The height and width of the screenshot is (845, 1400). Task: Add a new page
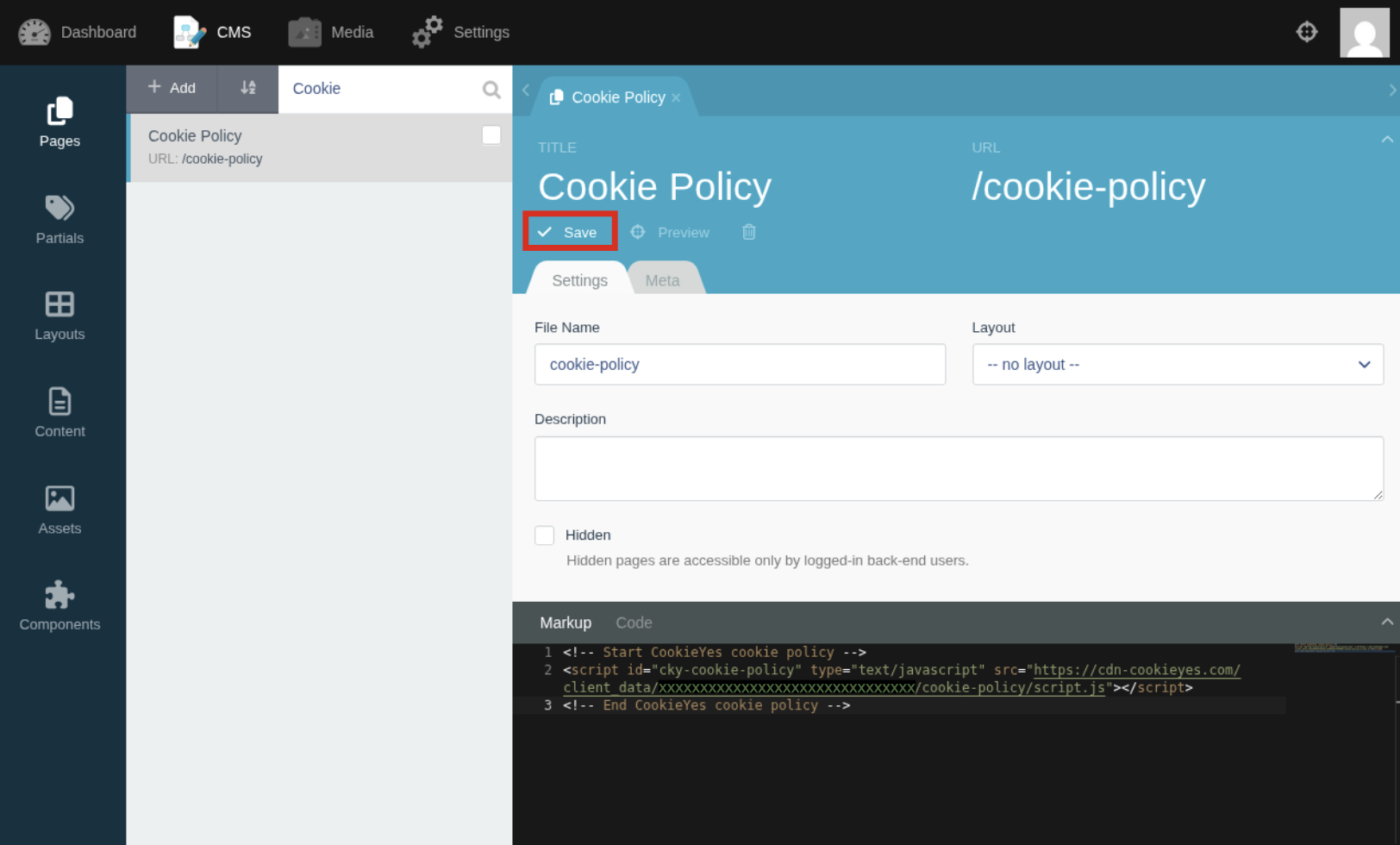point(172,88)
